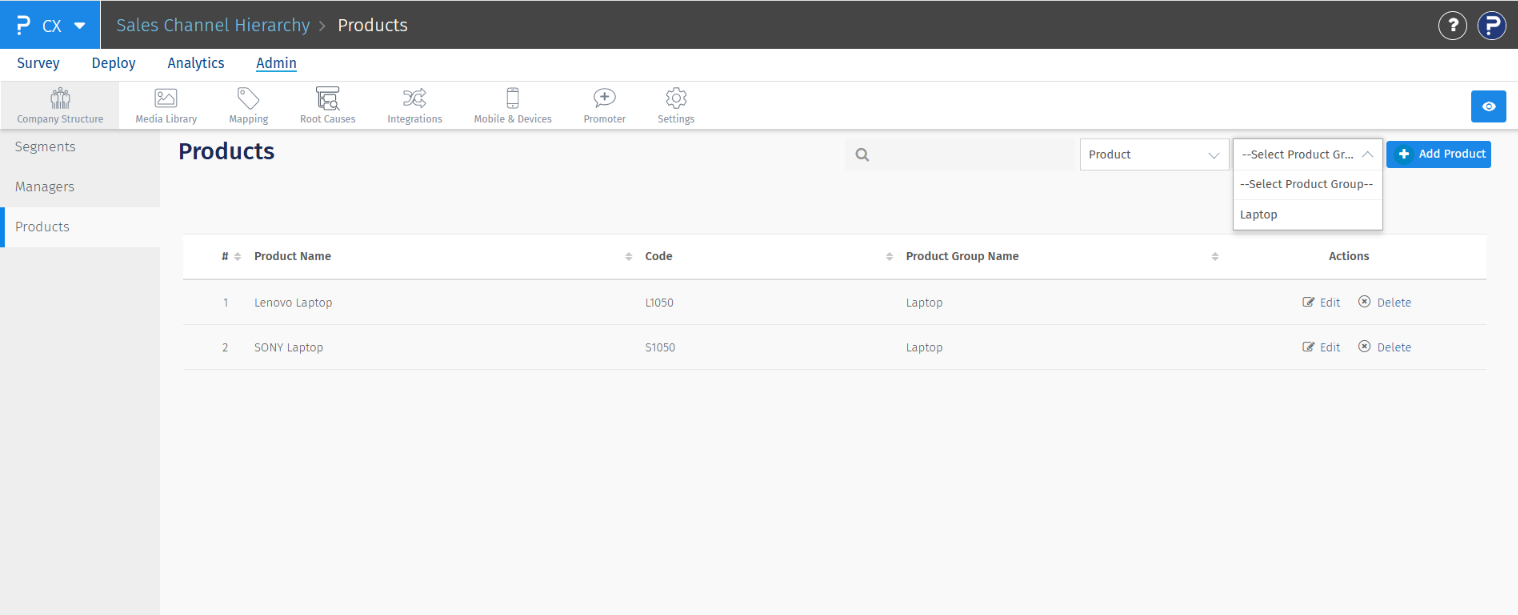Screen dimensions: 1518x615
Task: Open the Mapping tag icon
Action: 248,98
